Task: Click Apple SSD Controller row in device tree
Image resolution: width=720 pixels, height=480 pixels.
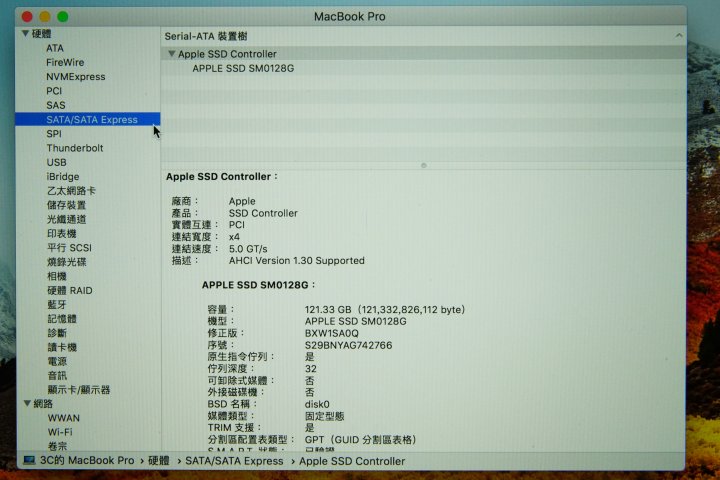Action: point(423,54)
